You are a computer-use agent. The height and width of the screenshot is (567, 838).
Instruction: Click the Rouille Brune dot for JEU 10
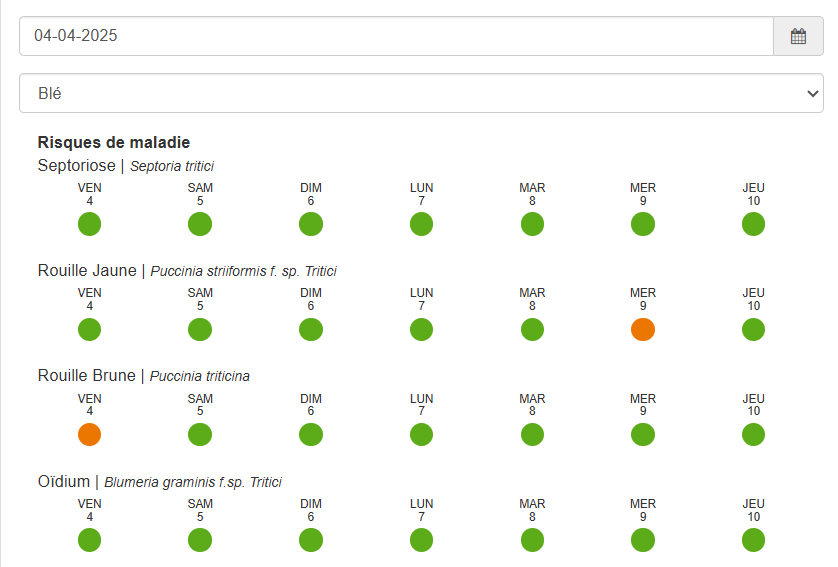pyautogui.click(x=753, y=434)
